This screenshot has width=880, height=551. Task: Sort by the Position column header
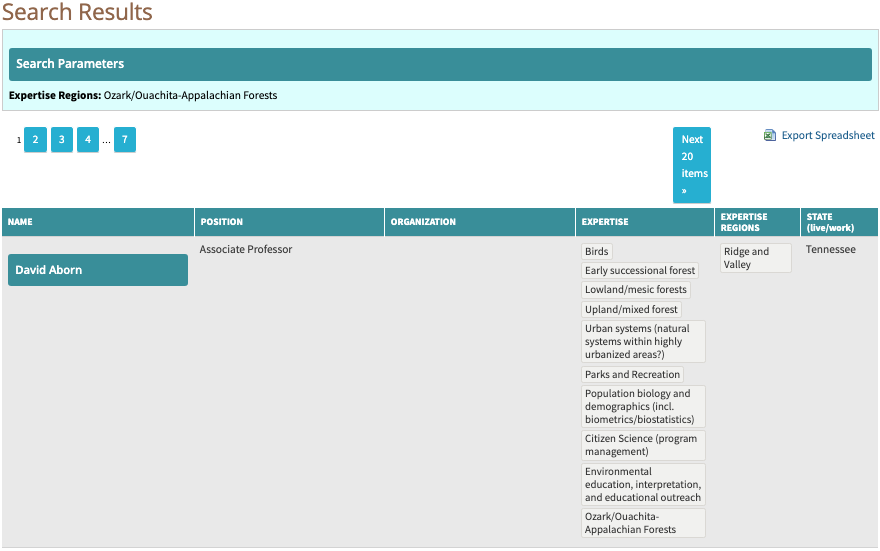click(x=222, y=222)
